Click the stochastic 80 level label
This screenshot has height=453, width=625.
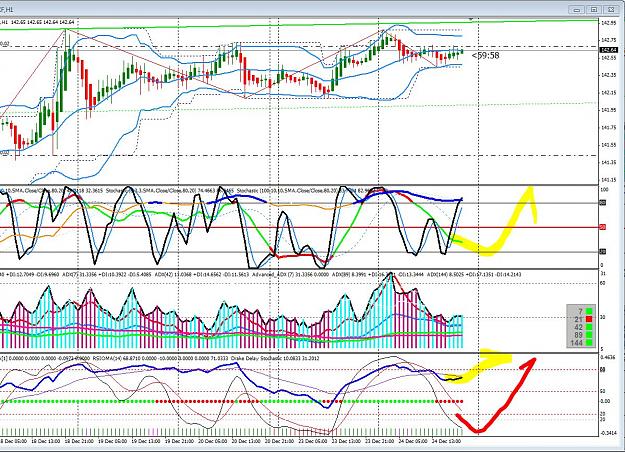coord(603,203)
